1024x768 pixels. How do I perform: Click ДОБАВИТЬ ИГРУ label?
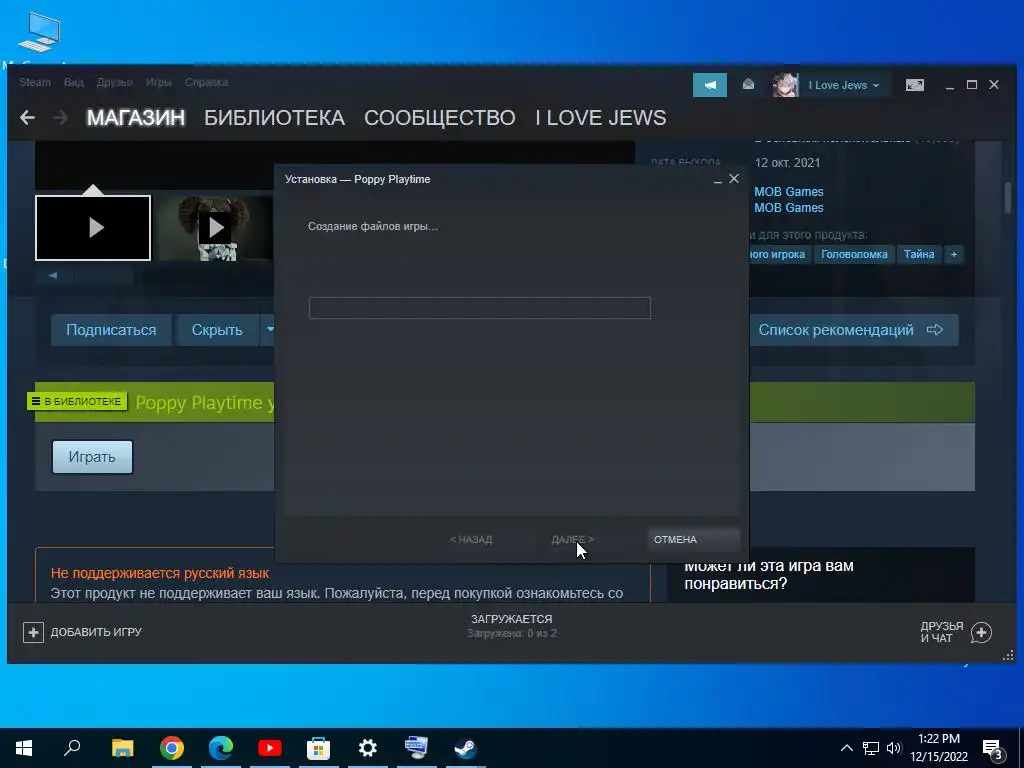point(96,632)
